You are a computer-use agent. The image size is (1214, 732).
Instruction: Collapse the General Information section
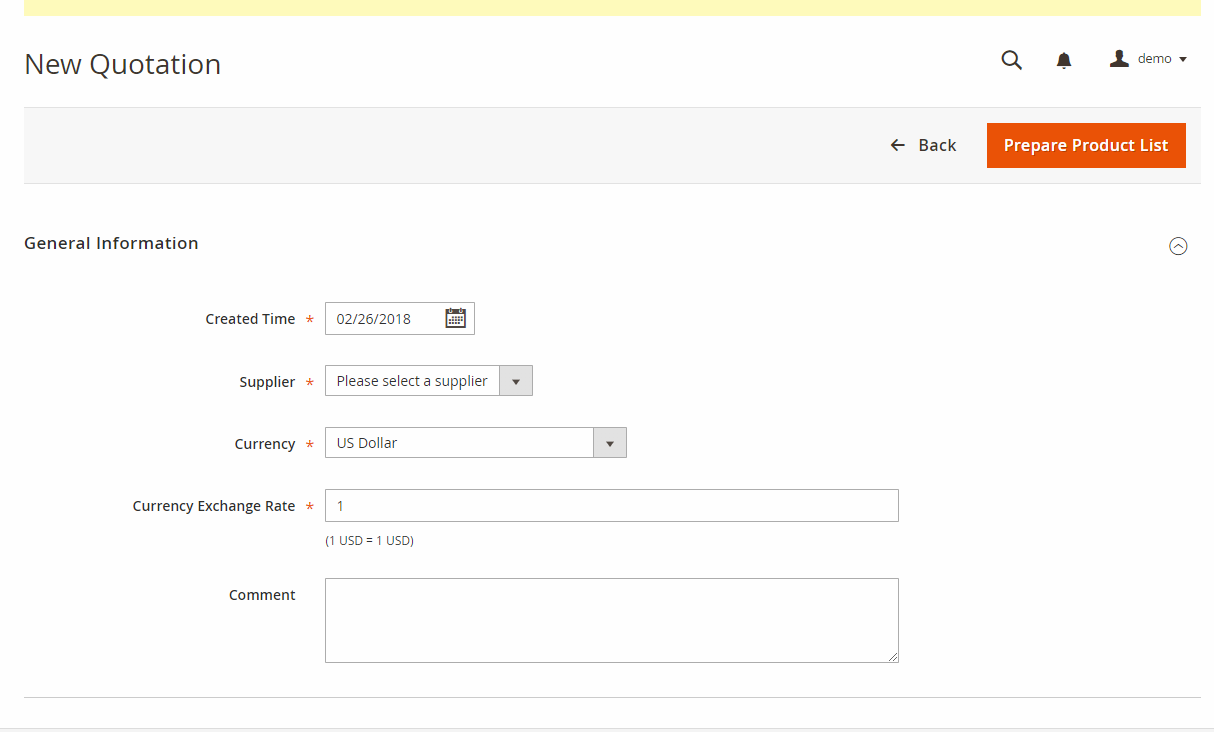pos(1178,246)
